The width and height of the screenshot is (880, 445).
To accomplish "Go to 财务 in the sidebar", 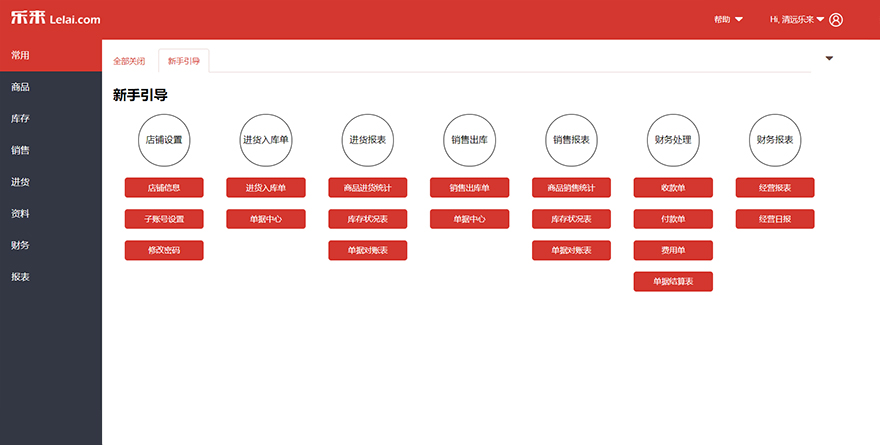I will (x=20, y=245).
